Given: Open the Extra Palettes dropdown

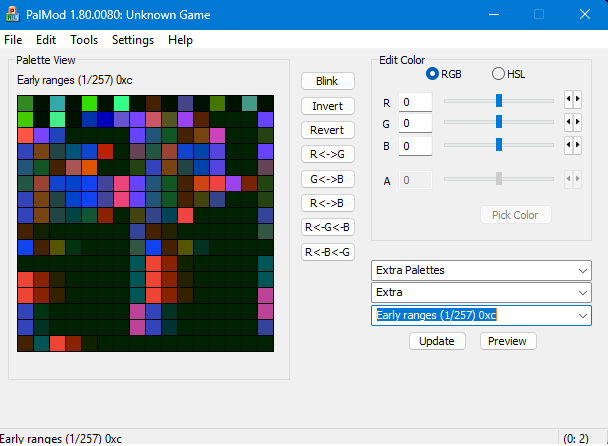Looking at the screenshot, I should [481, 270].
